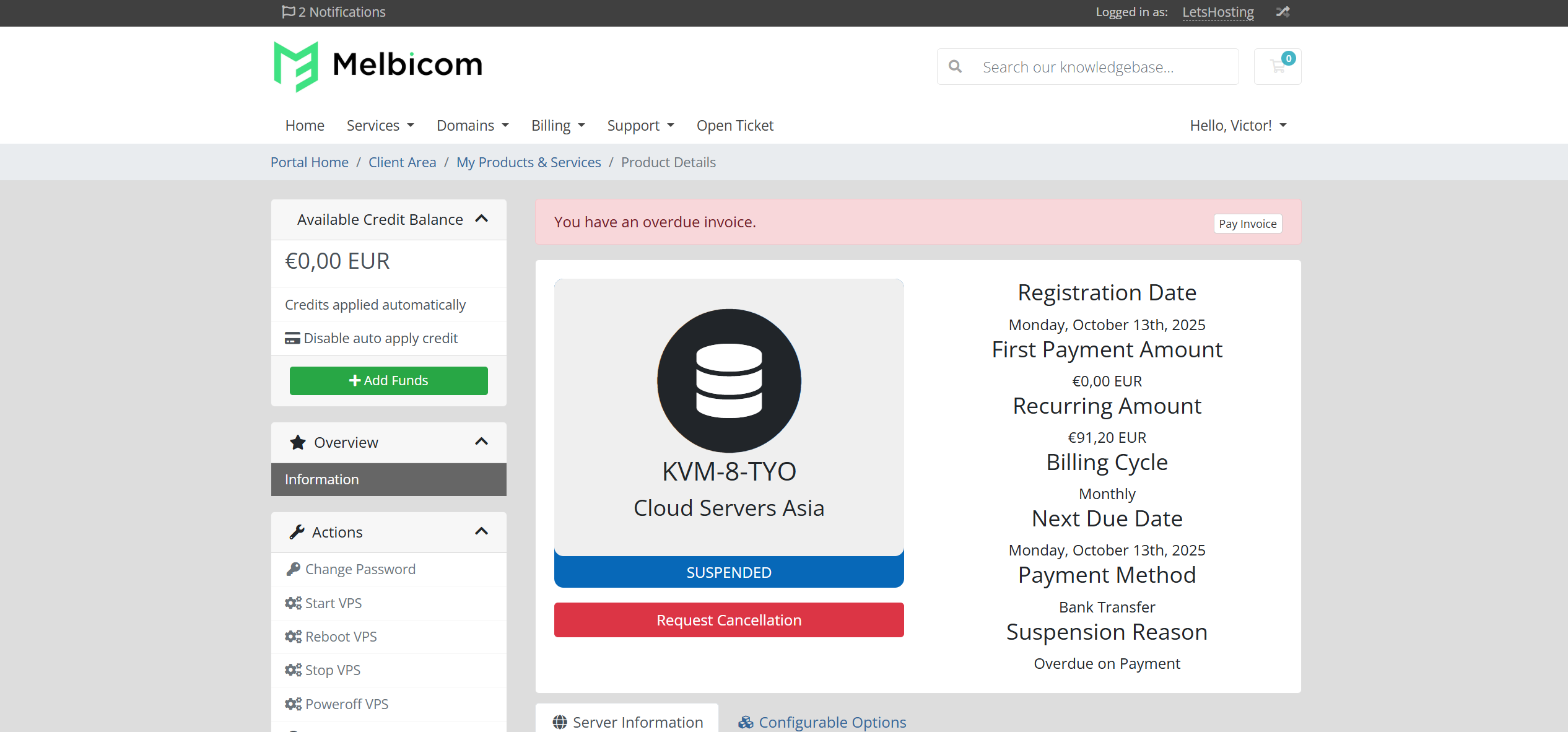This screenshot has height=732, width=1568.
Task: Open the Hello, Victor! account dropdown
Action: [1239, 125]
